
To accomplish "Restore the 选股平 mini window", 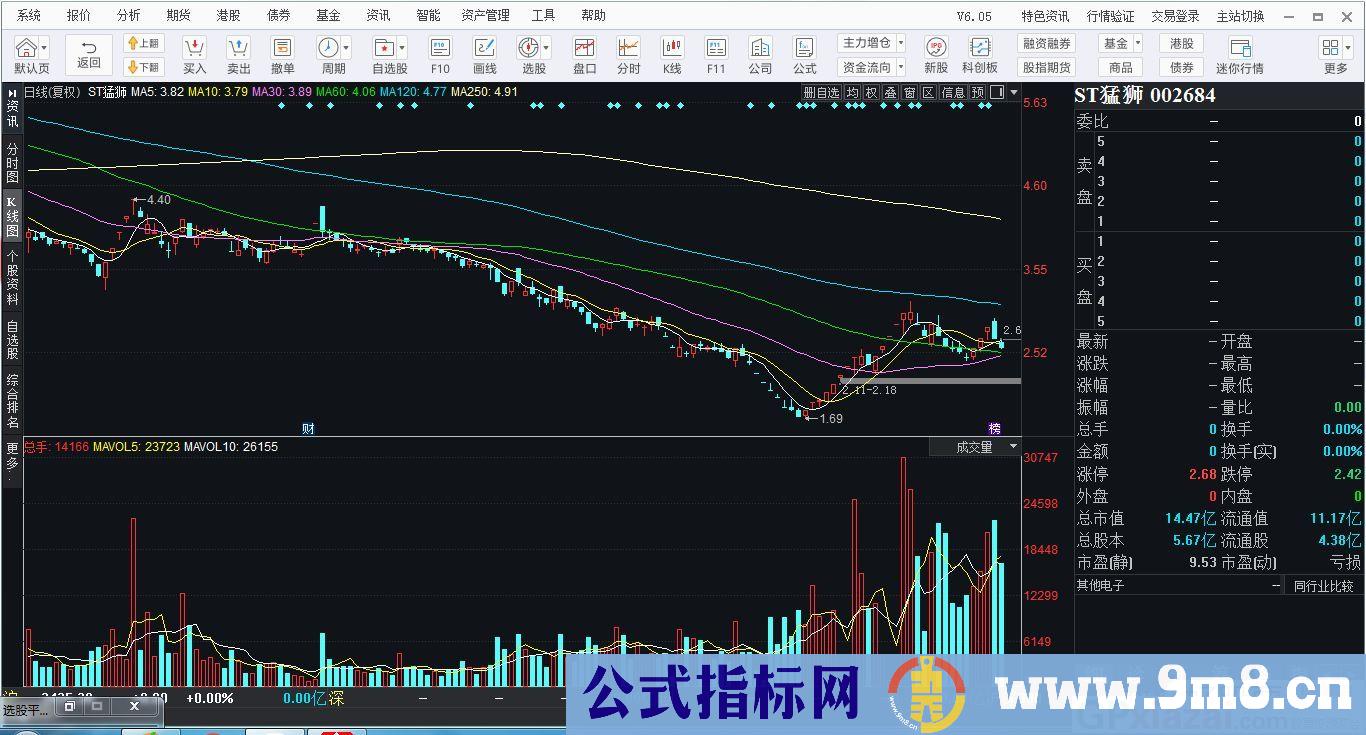I will 67,705.
